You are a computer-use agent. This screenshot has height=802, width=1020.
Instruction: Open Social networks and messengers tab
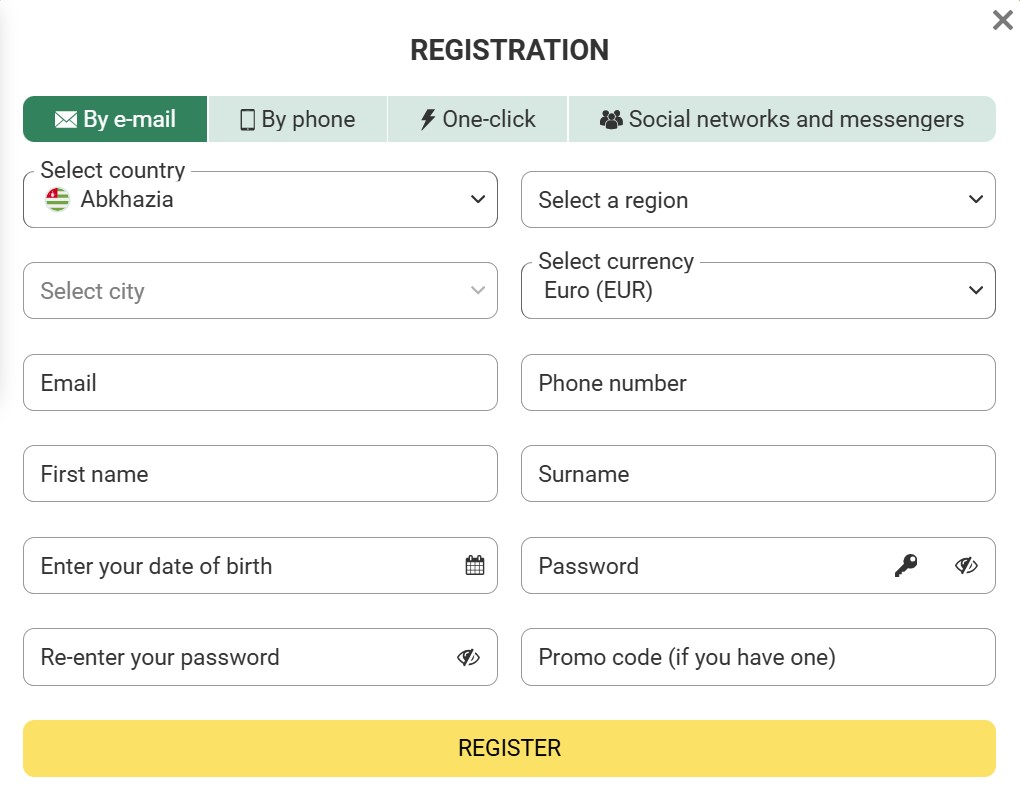coord(782,120)
